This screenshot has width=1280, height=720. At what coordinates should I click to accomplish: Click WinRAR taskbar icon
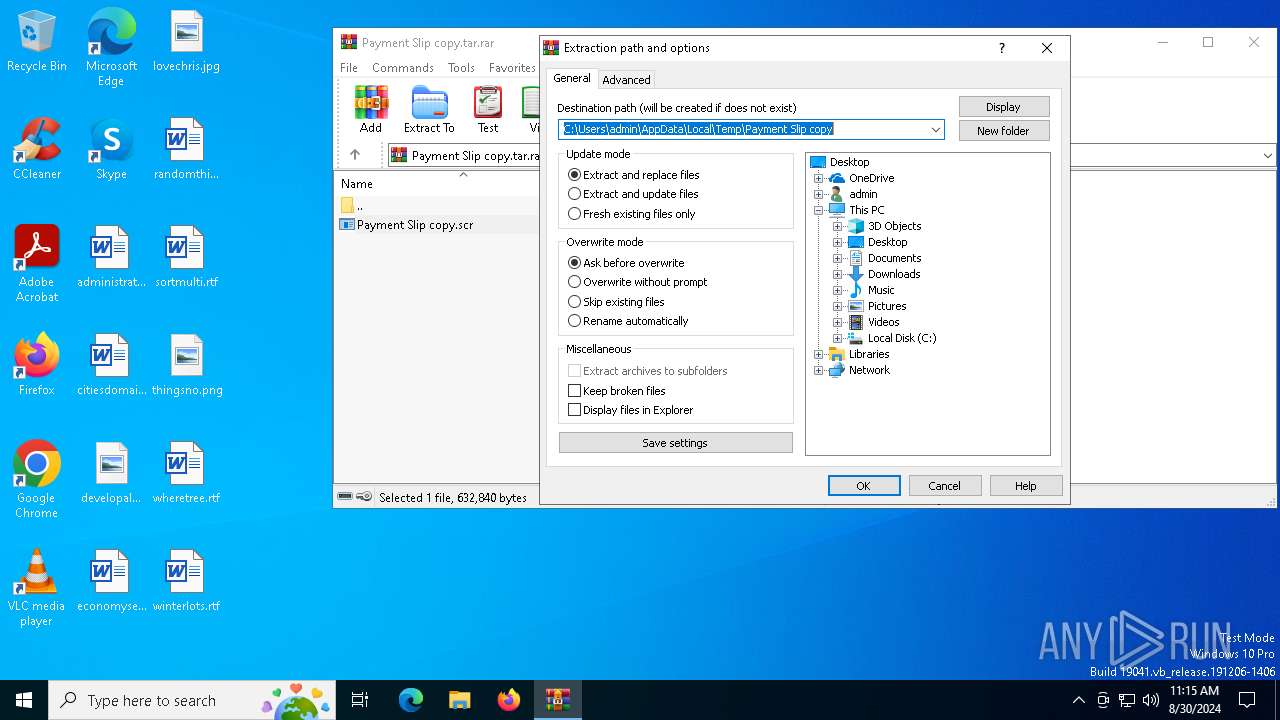click(557, 700)
